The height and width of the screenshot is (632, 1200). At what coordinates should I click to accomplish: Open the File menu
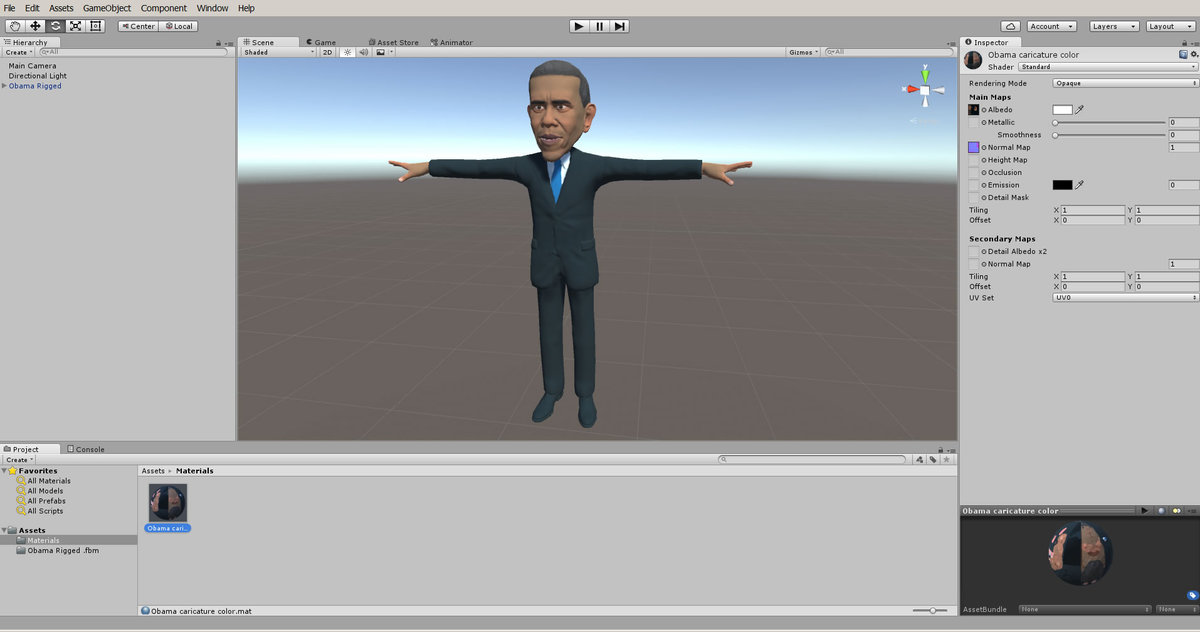tap(9, 8)
